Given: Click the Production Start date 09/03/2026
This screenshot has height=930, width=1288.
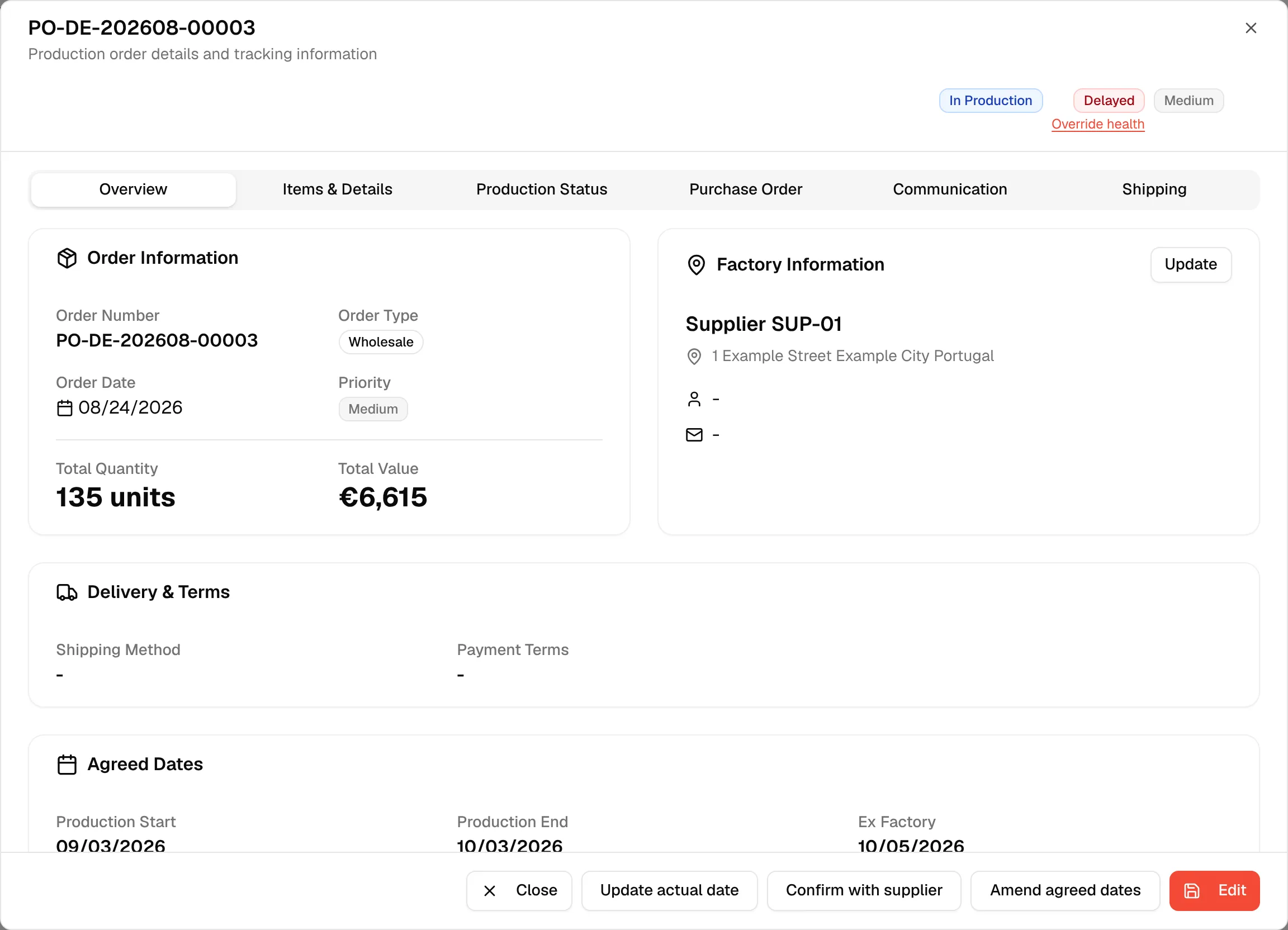Looking at the screenshot, I should (x=111, y=846).
